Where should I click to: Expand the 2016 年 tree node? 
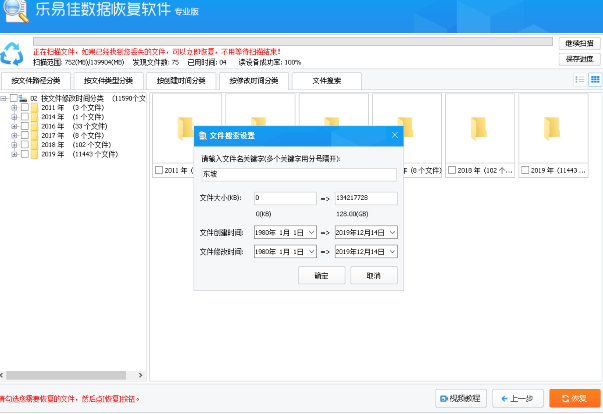pyautogui.click(x=14, y=126)
